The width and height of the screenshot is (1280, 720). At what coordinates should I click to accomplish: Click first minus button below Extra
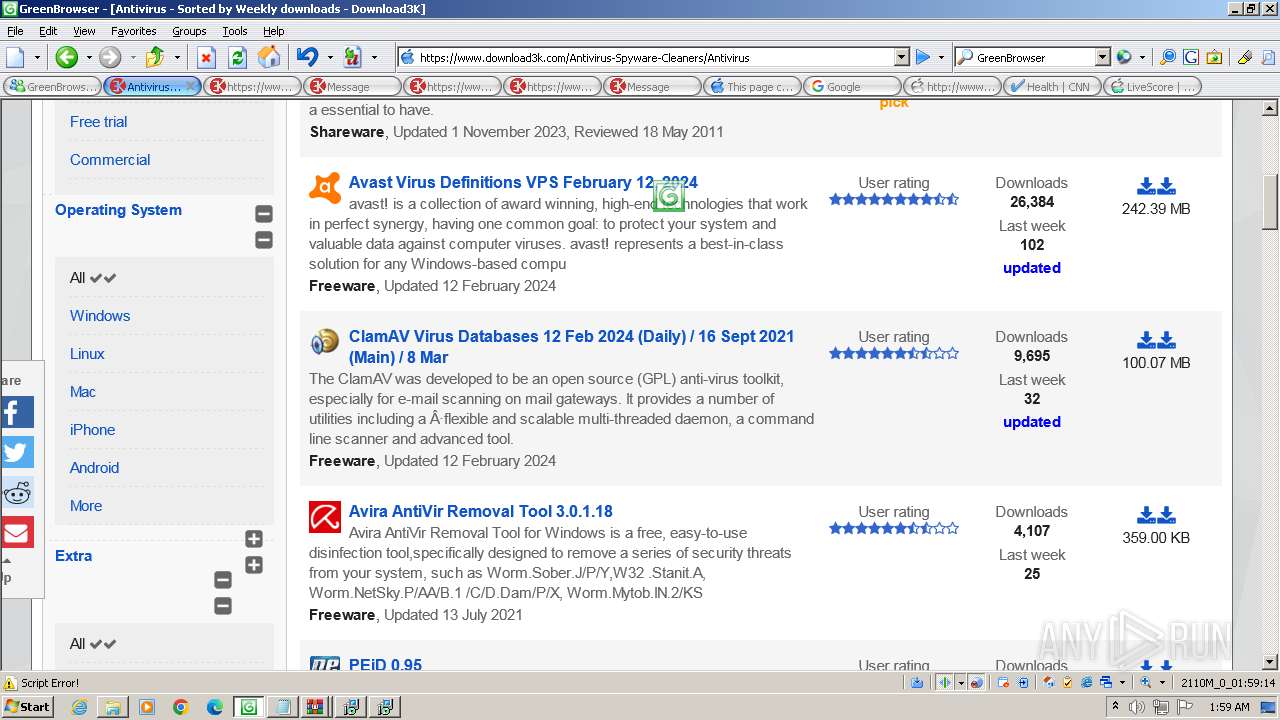[x=223, y=580]
